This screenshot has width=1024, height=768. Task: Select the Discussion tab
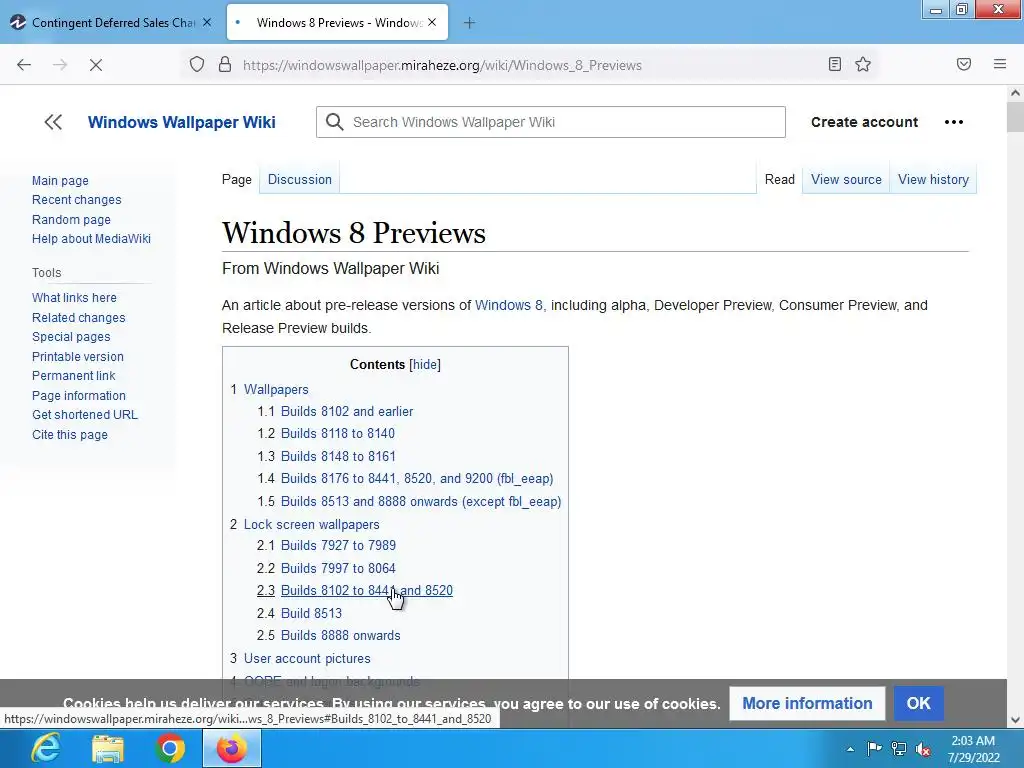300,180
